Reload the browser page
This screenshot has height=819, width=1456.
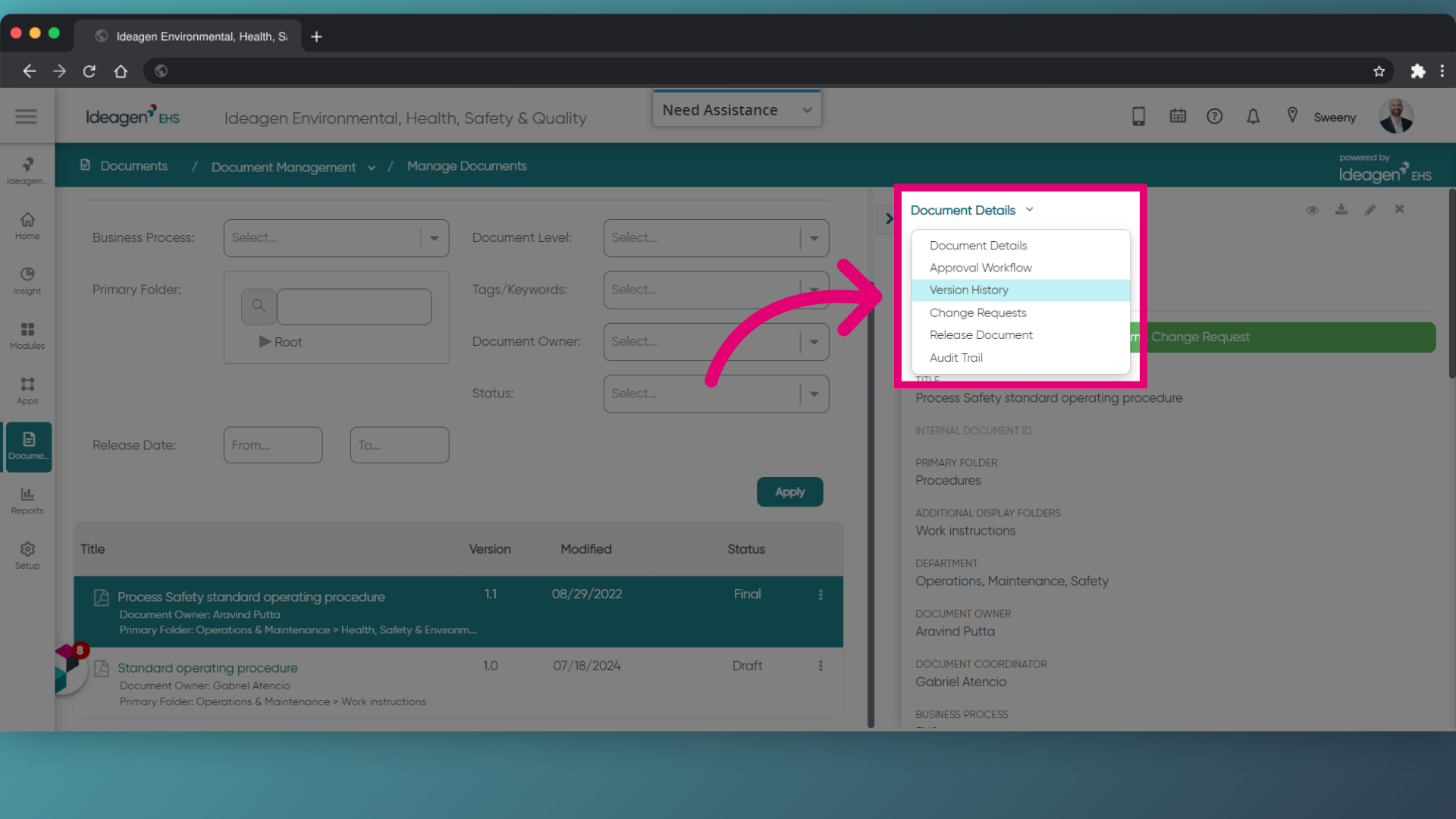(x=89, y=71)
